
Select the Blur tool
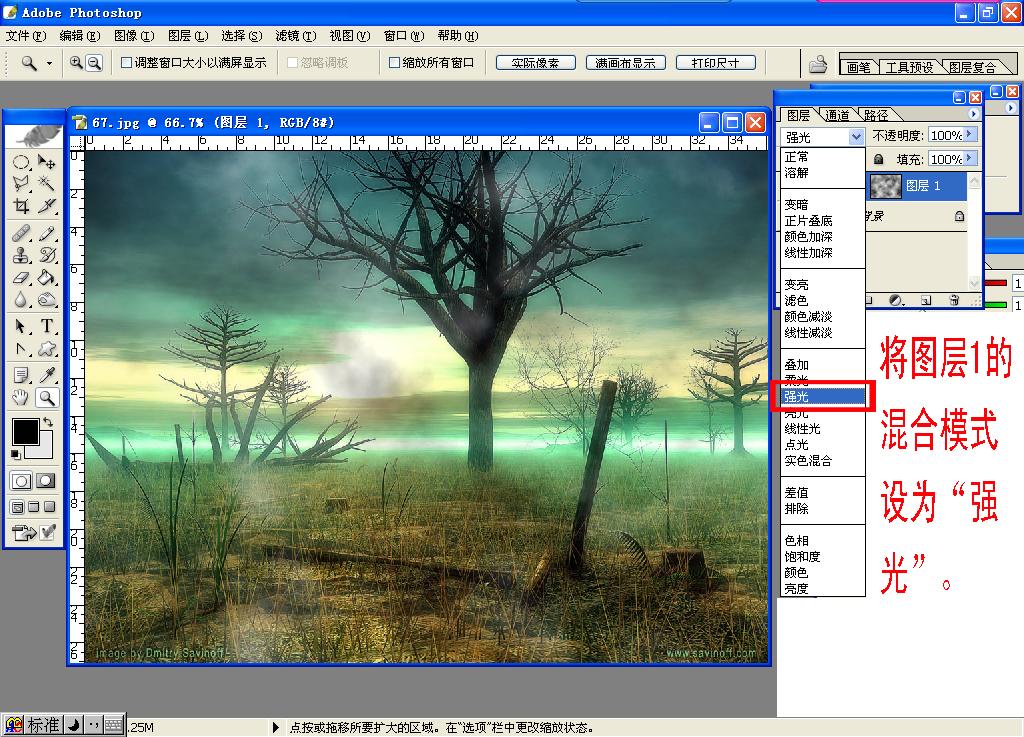point(21,300)
